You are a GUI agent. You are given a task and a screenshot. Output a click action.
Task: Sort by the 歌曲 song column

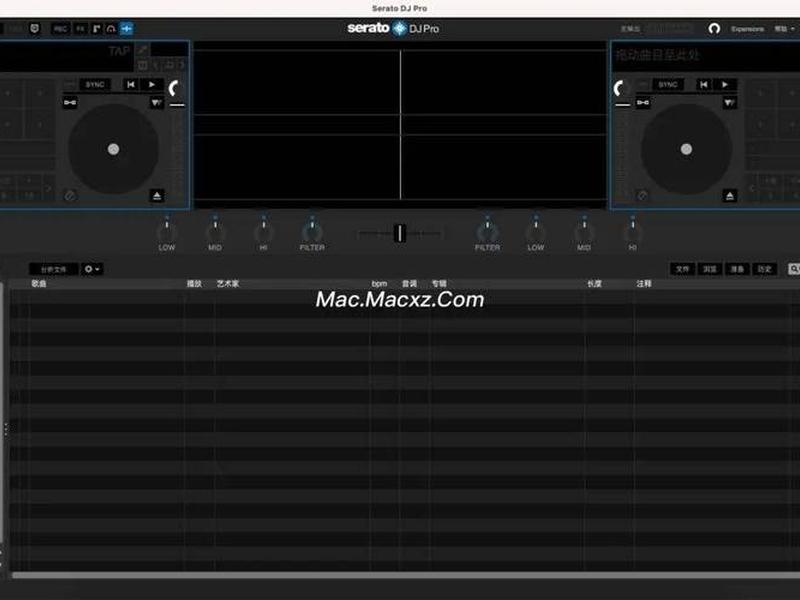tap(39, 284)
